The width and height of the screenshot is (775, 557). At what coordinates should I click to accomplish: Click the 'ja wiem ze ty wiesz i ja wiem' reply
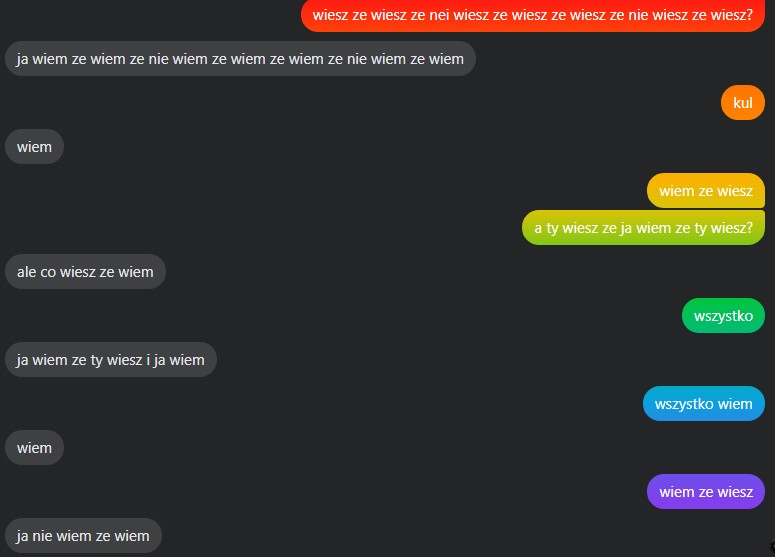point(111,360)
